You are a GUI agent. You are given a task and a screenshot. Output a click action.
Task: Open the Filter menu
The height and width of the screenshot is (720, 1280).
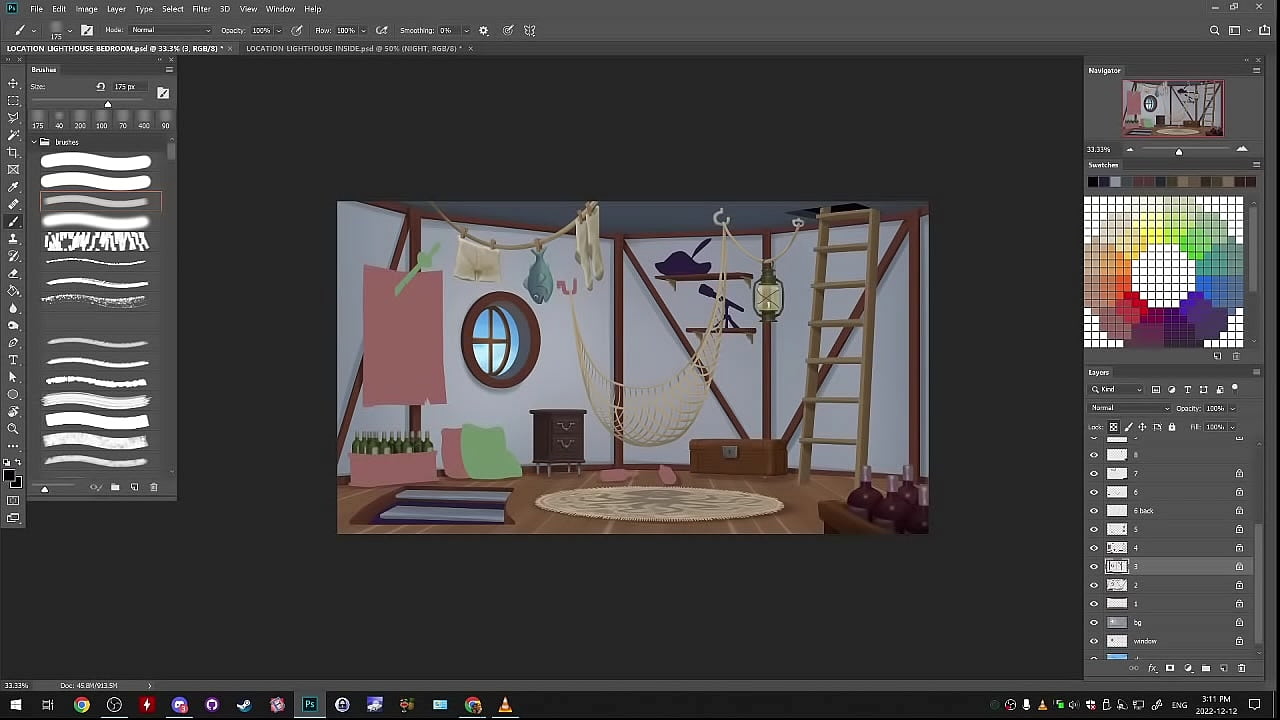tap(201, 9)
